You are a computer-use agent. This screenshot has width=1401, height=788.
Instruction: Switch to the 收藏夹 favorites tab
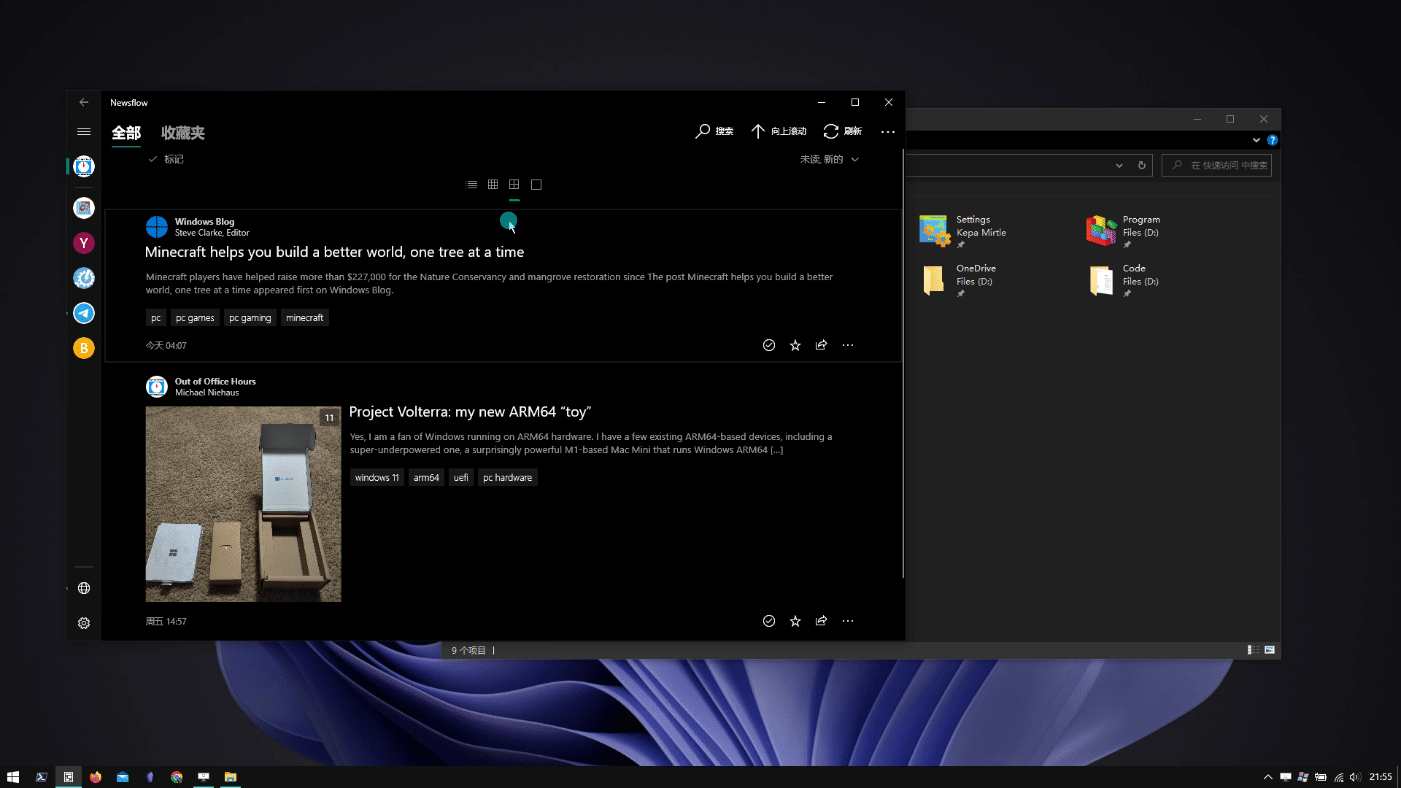tap(183, 133)
